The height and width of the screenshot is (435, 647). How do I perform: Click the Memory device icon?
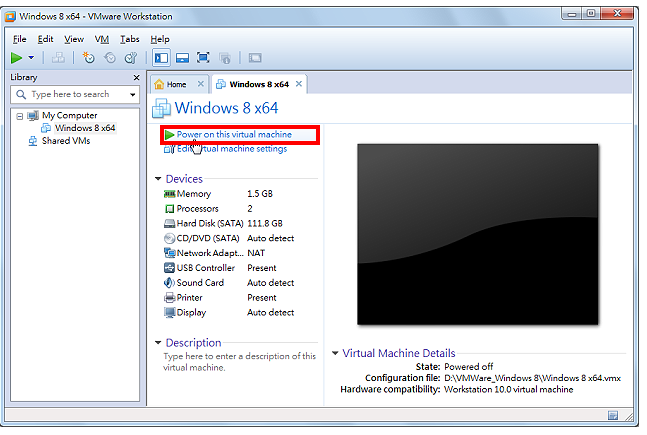pos(170,194)
